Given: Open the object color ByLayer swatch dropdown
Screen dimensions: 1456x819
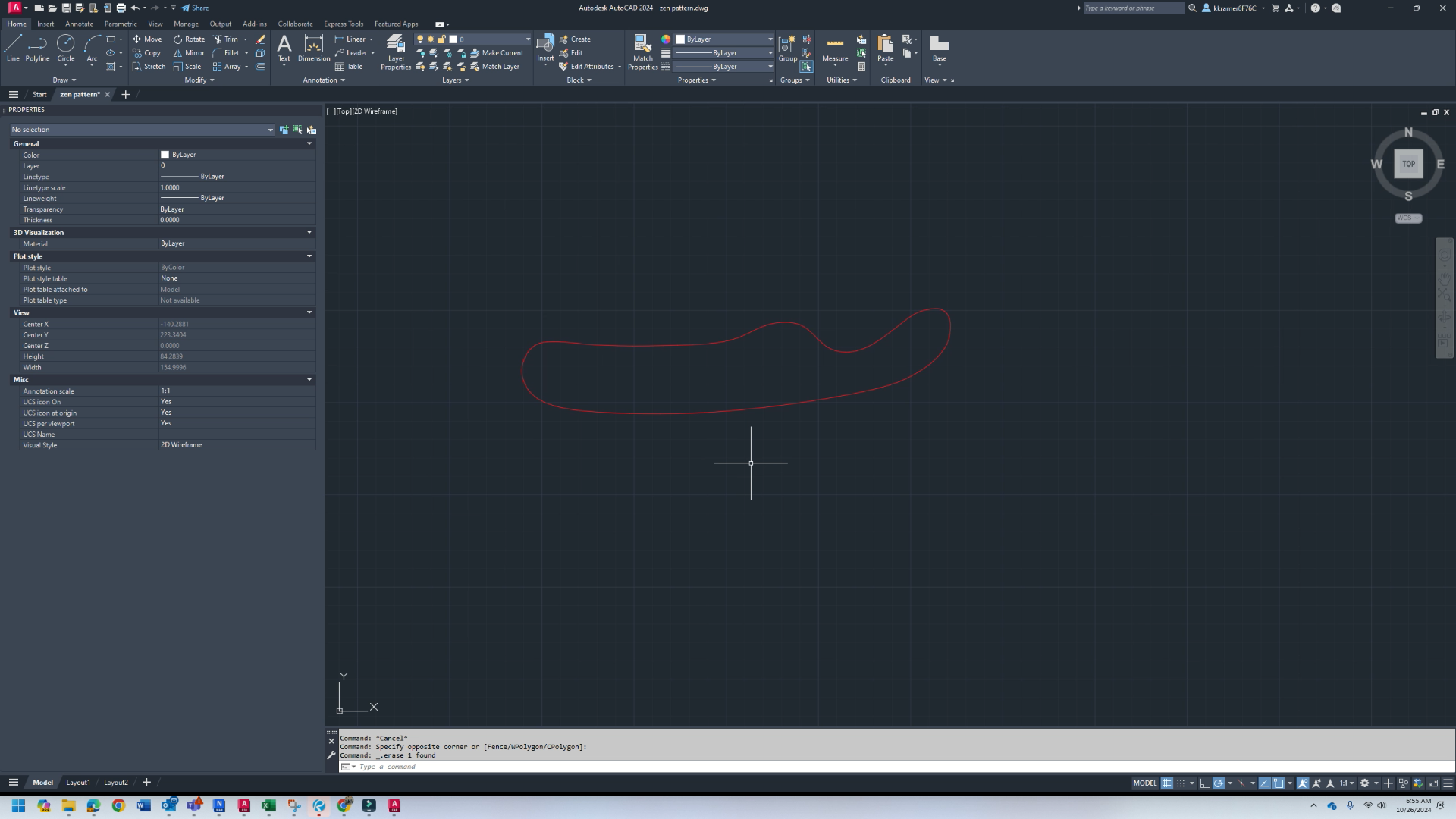Looking at the screenshot, I should coord(724,39).
